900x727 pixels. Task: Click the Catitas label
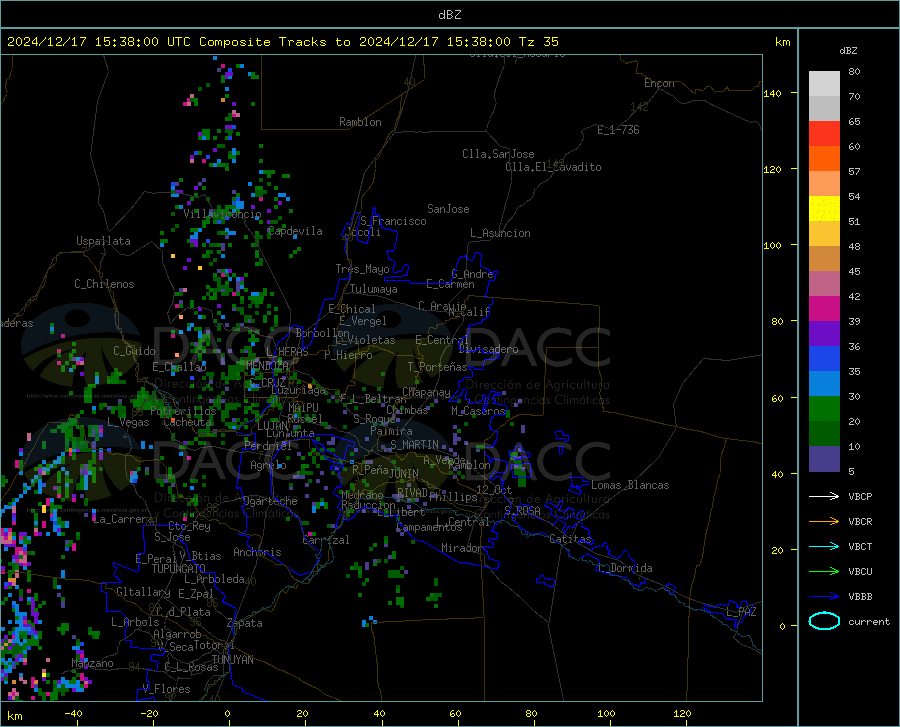570,539
